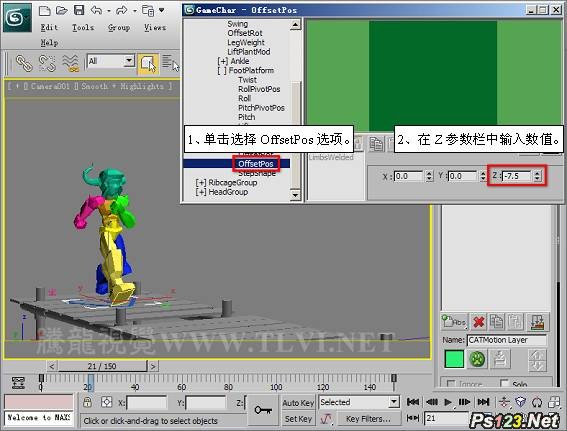Open the Undo history dropdown arrow
The image size is (567, 431).
(109, 11)
